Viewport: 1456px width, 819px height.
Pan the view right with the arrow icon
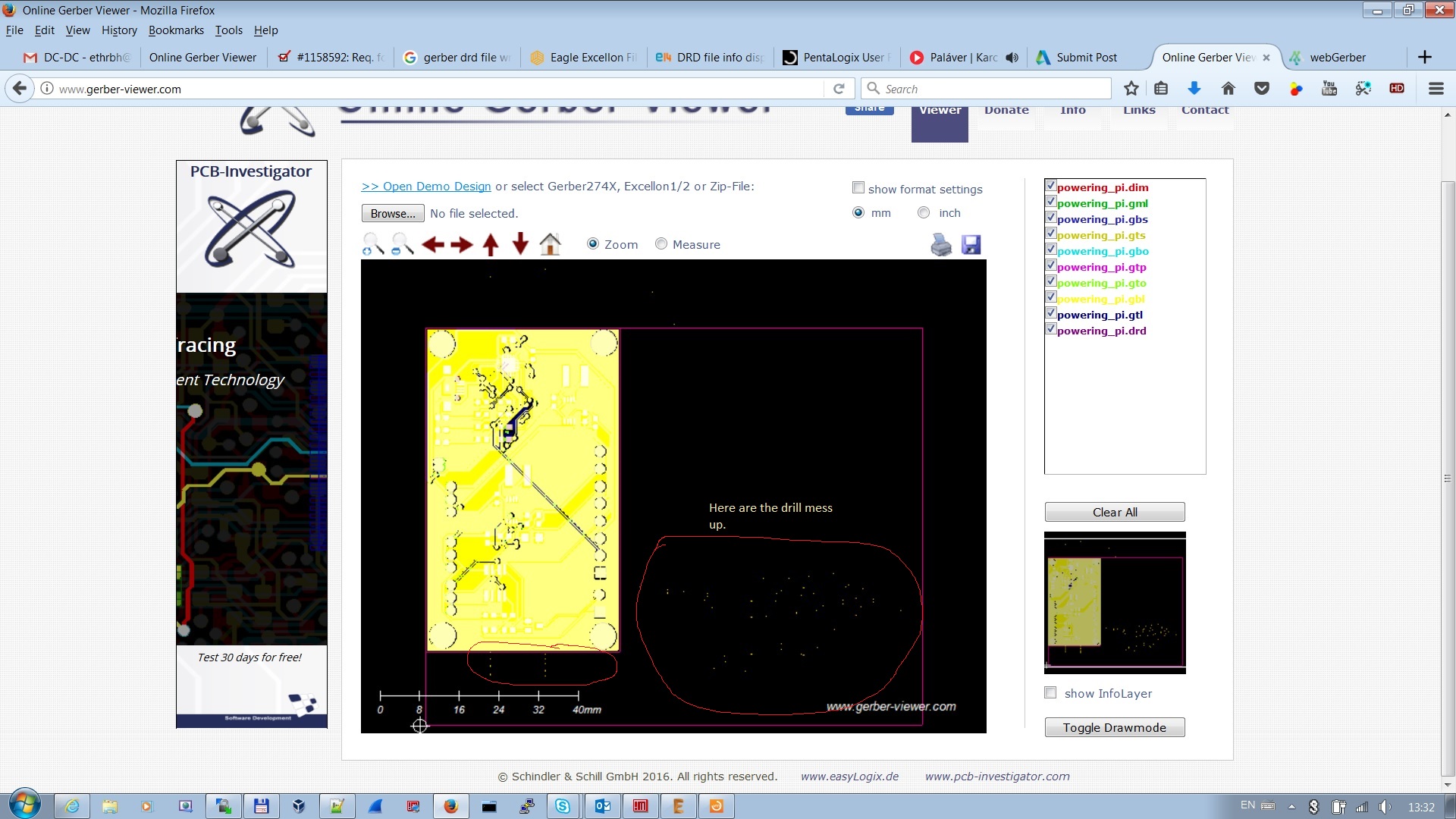point(461,244)
